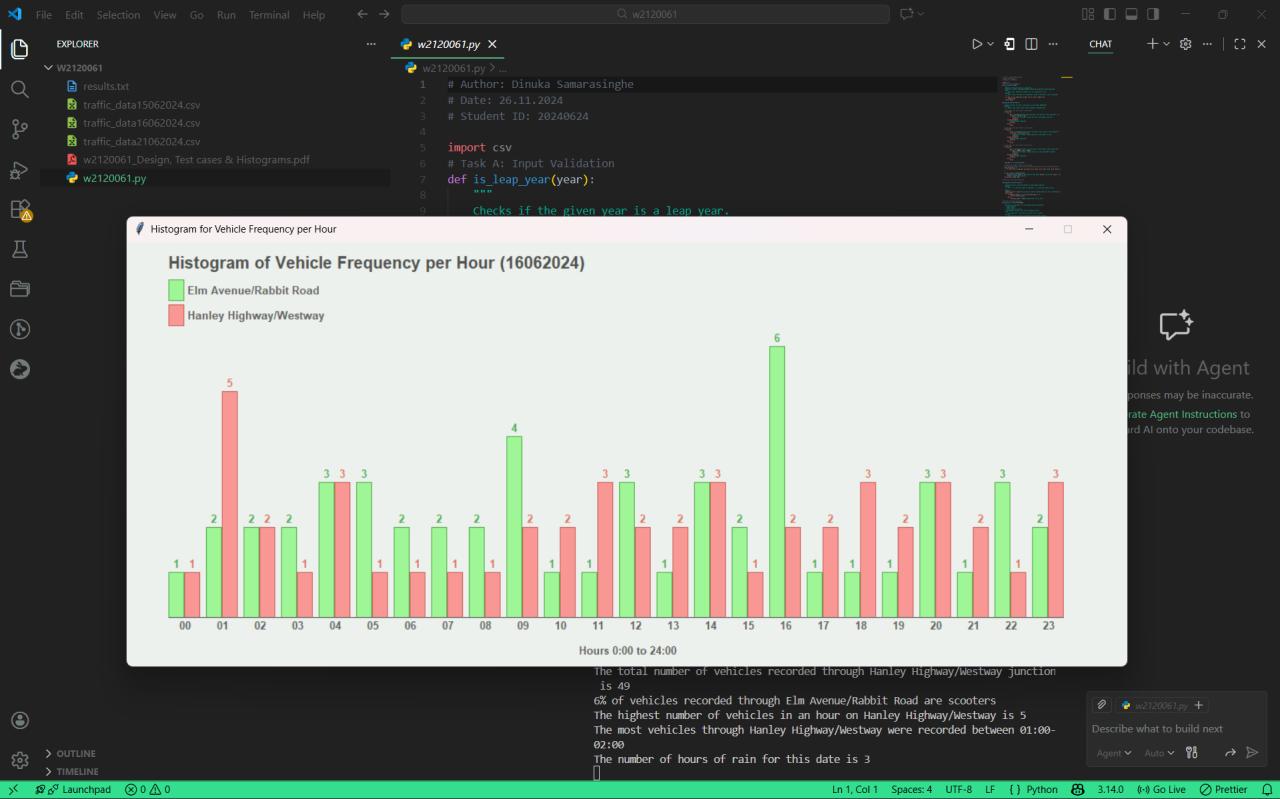The width and height of the screenshot is (1280, 799).
Task: Start Go Live server
Action: [x=1162, y=789]
